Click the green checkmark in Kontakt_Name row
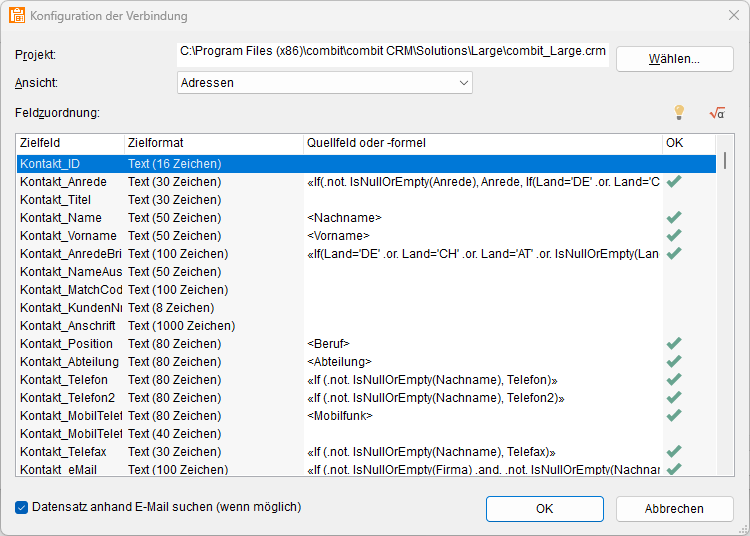This screenshot has width=750, height=536. pyautogui.click(x=674, y=218)
